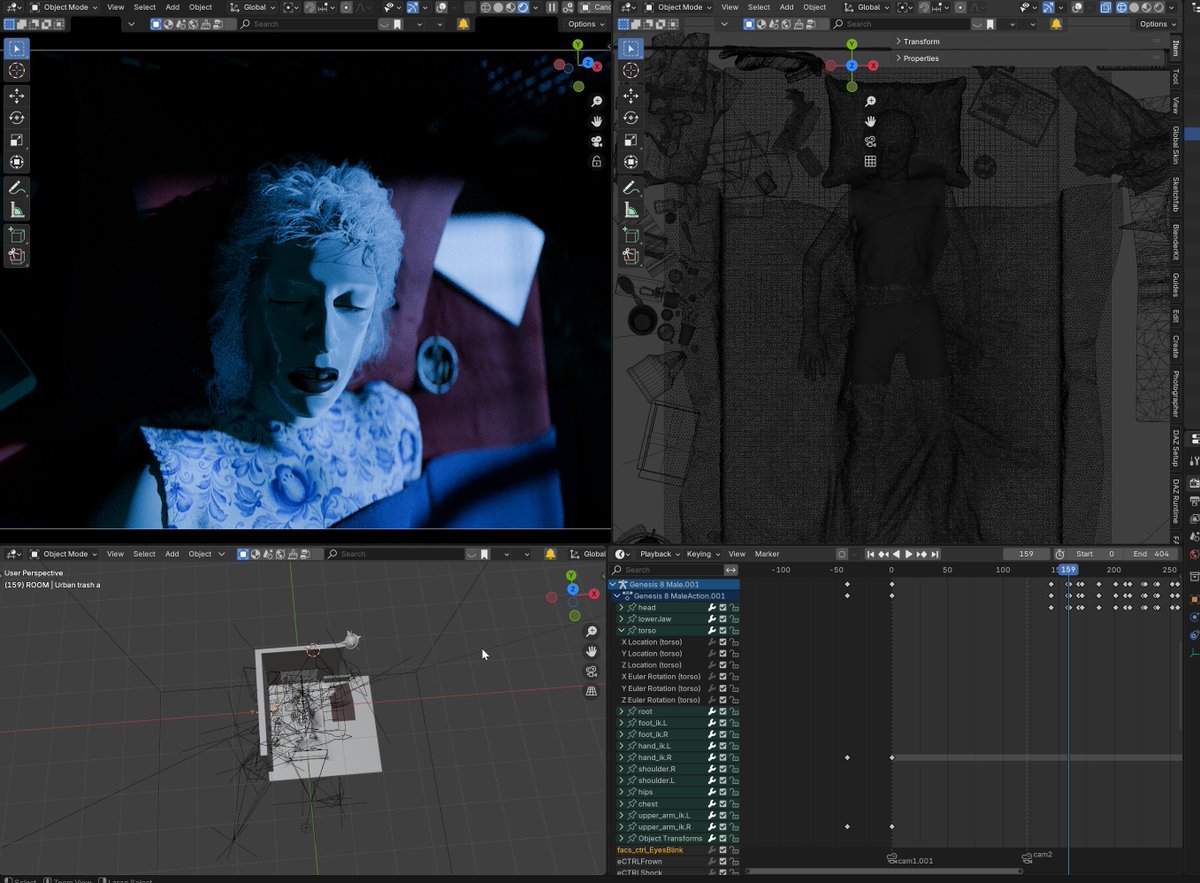
Task: Toggle auto keying record button
Action: point(842,554)
